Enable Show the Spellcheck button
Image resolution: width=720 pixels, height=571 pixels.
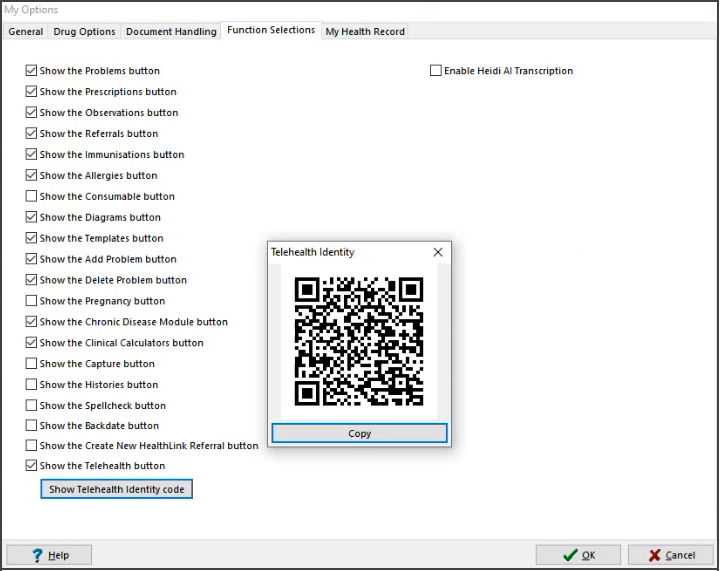click(31, 405)
